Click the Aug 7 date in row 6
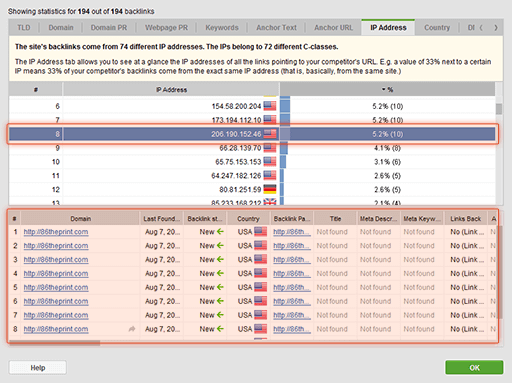This screenshot has width=512, height=383. pyautogui.click(x=162, y=301)
